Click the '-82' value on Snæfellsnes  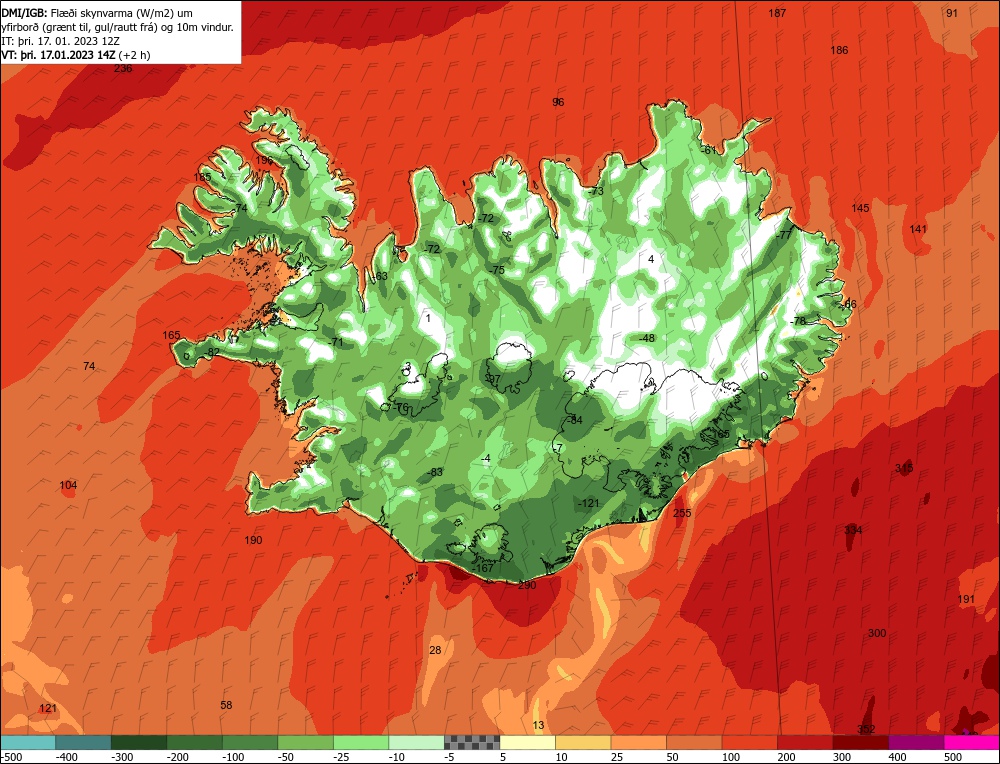pos(212,352)
